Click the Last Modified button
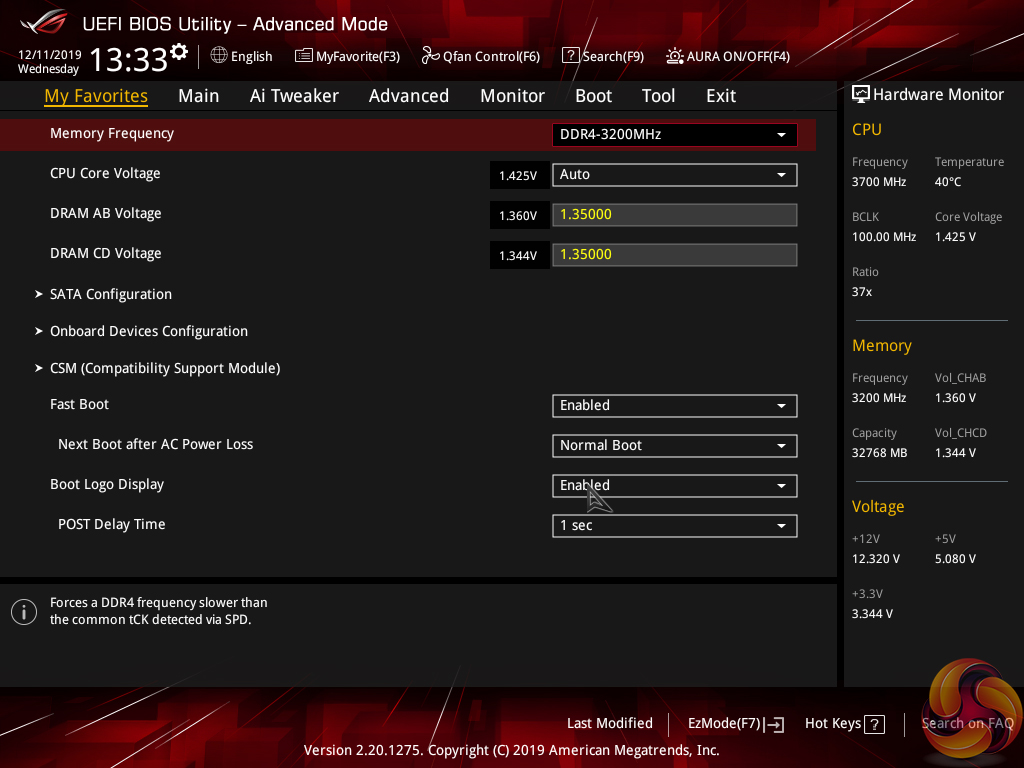 [609, 723]
